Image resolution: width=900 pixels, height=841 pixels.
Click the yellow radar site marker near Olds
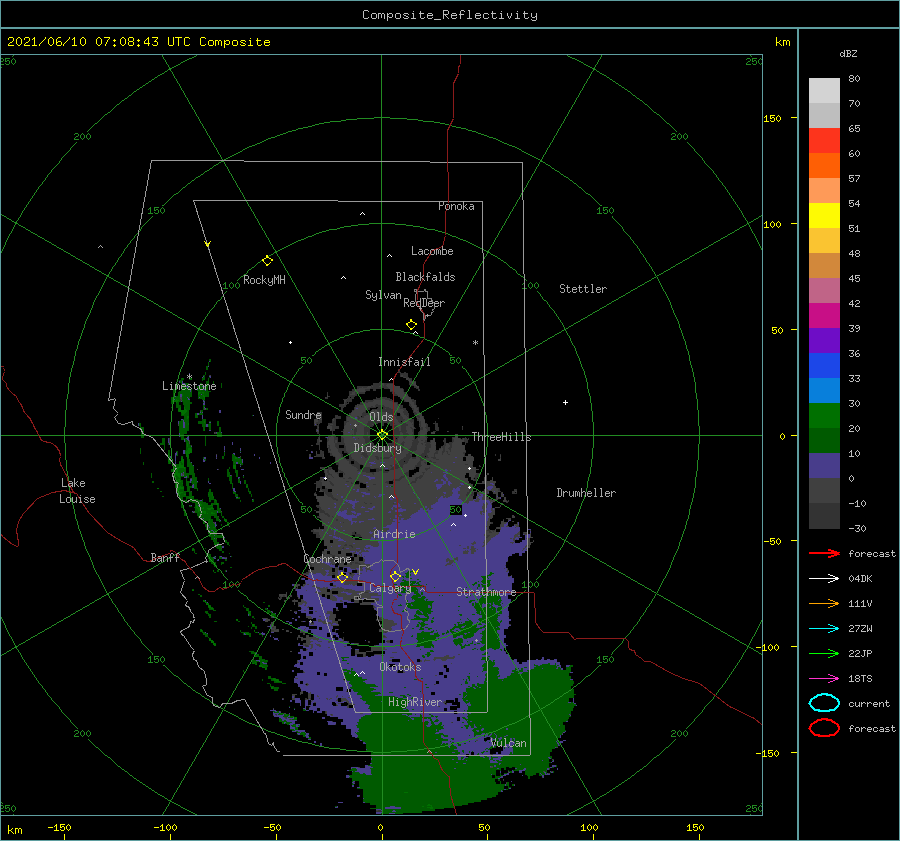pyautogui.click(x=382, y=435)
